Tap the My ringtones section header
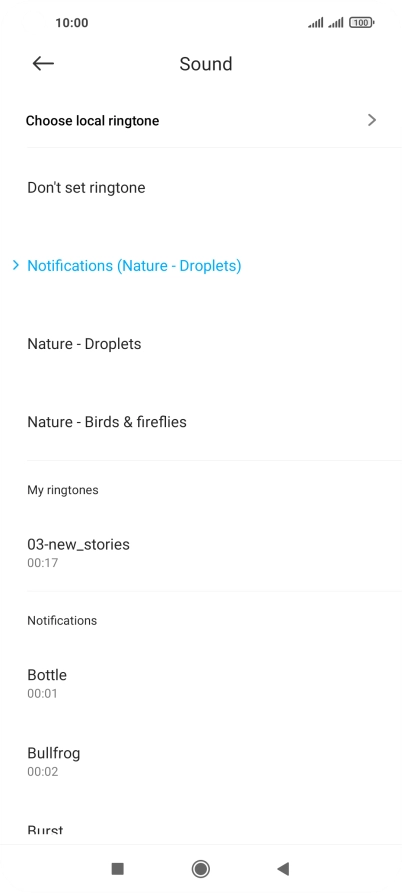The height and width of the screenshot is (893, 402). pos(63,490)
